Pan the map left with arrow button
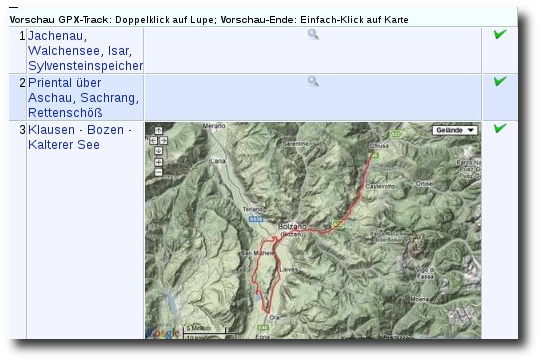Image resolution: width=541 pixels, height=362 pixels. coord(153,140)
